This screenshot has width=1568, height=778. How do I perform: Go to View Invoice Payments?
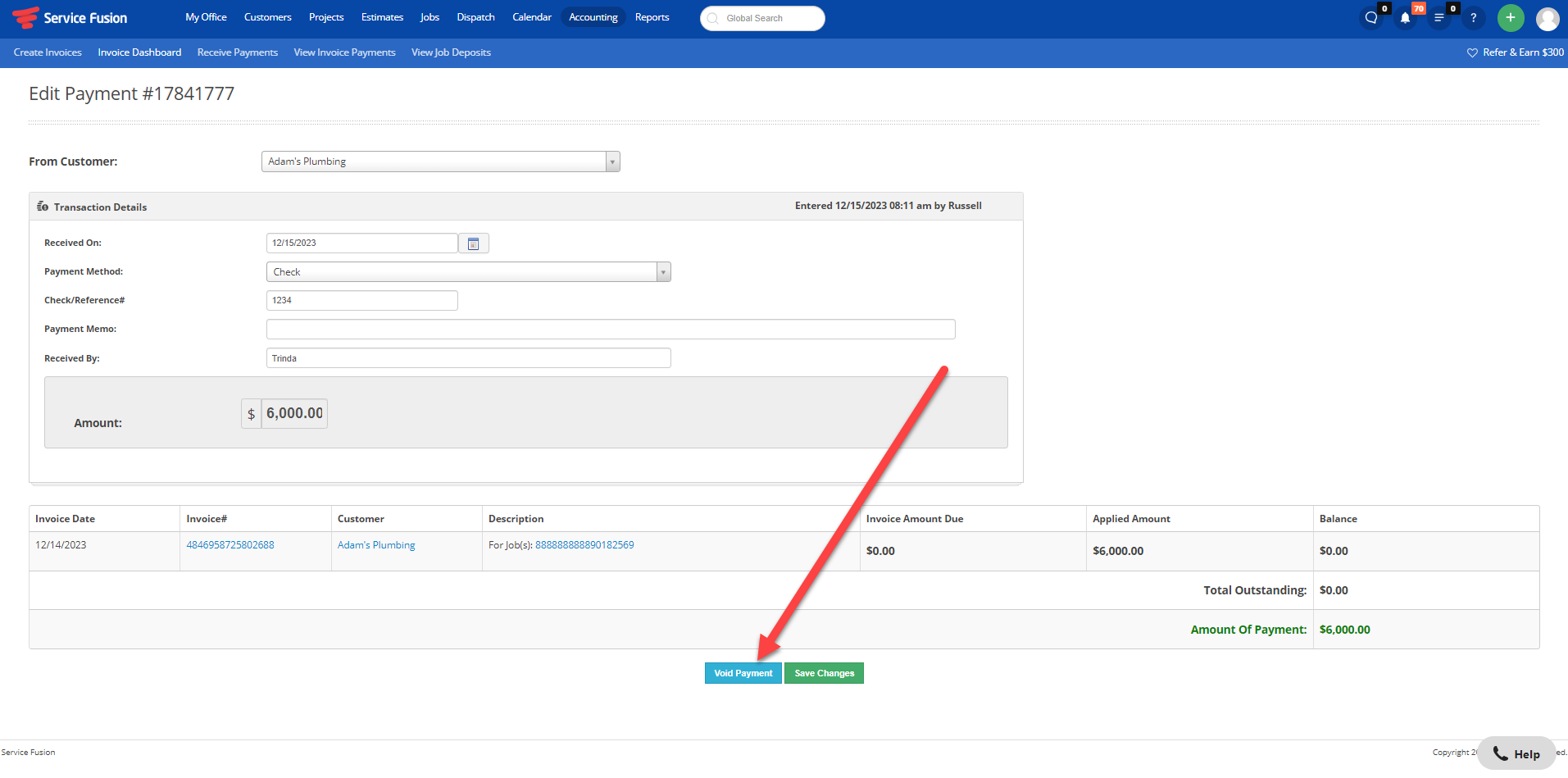(x=344, y=52)
